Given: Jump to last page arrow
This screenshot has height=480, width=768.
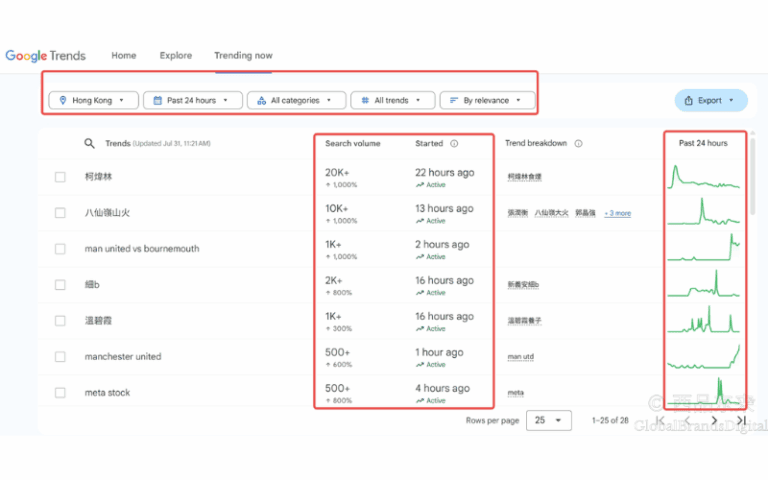Looking at the screenshot, I should coord(740,420).
